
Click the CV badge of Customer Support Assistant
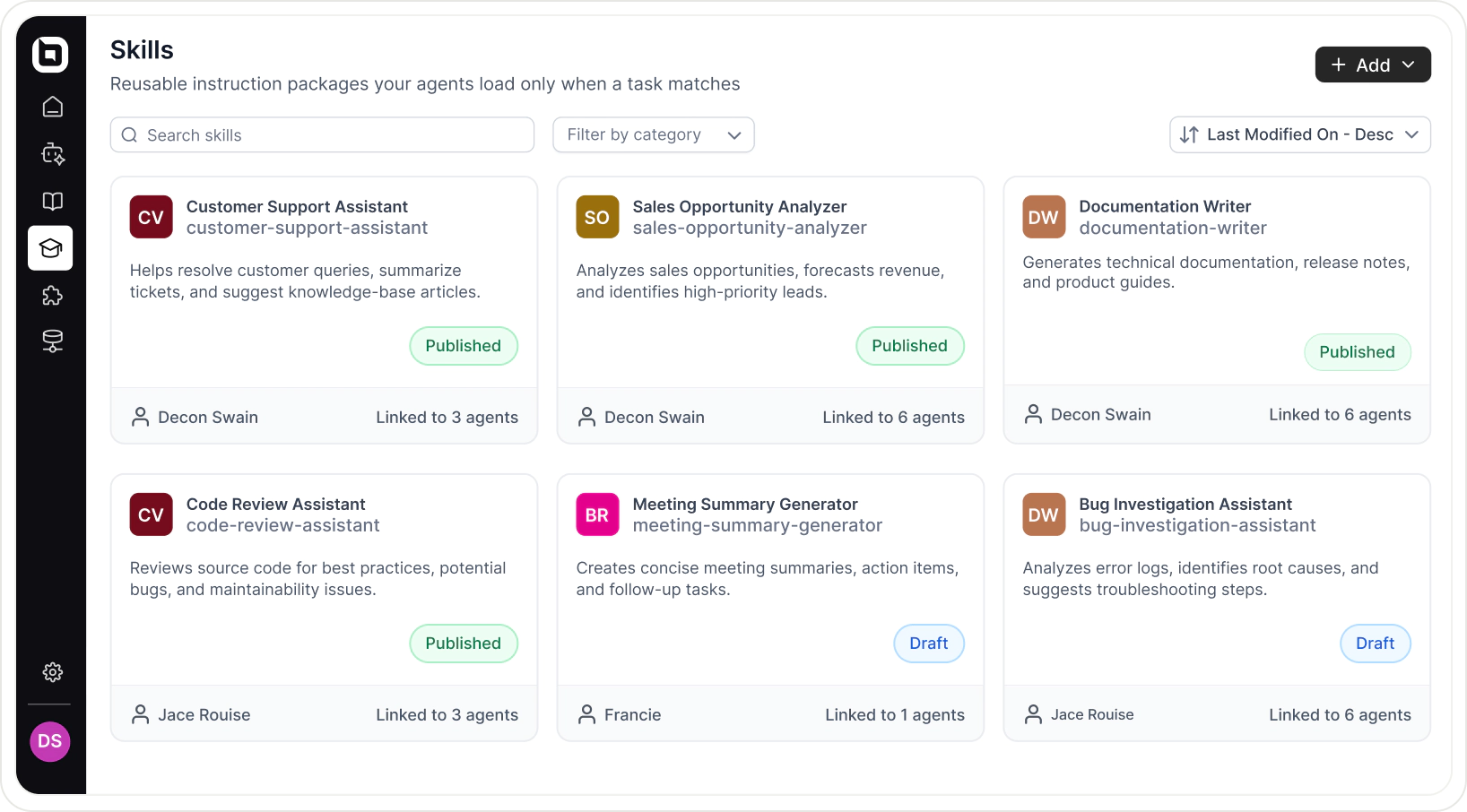tap(151, 217)
